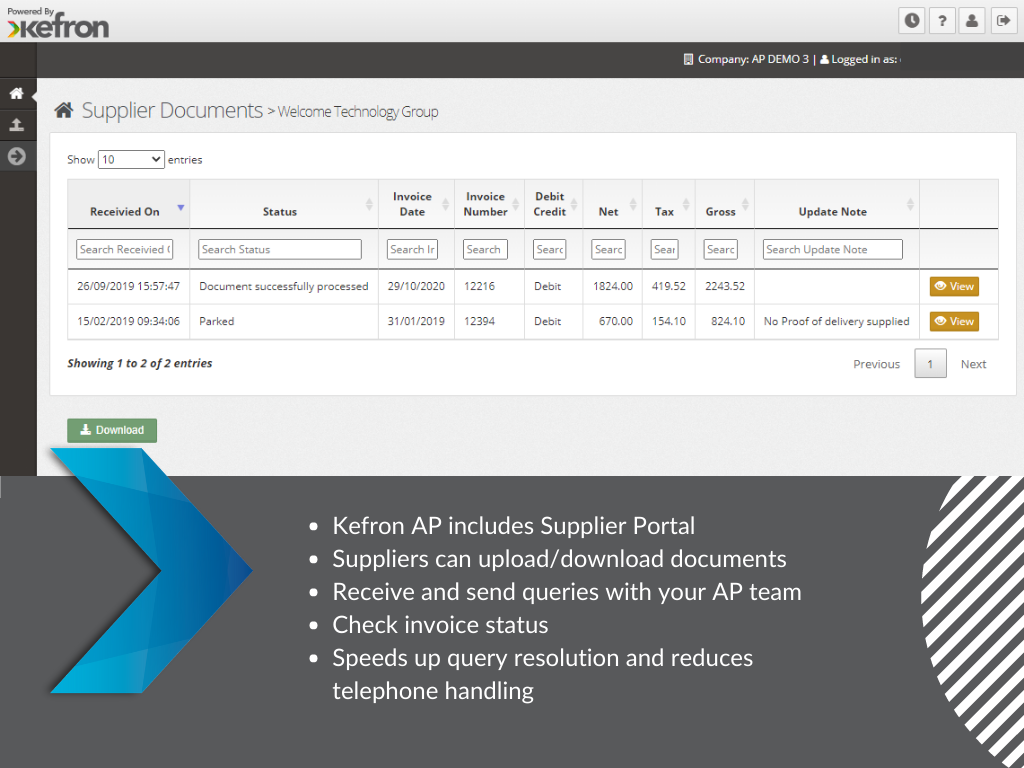The image size is (1024, 768).
Task: Focus the Search Update Note field
Action: pyautogui.click(x=833, y=249)
